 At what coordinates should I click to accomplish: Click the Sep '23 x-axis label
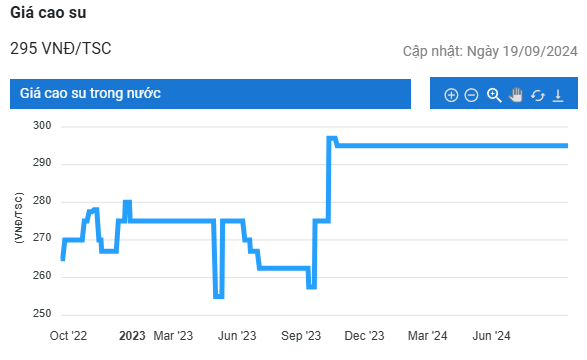(301, 336)
